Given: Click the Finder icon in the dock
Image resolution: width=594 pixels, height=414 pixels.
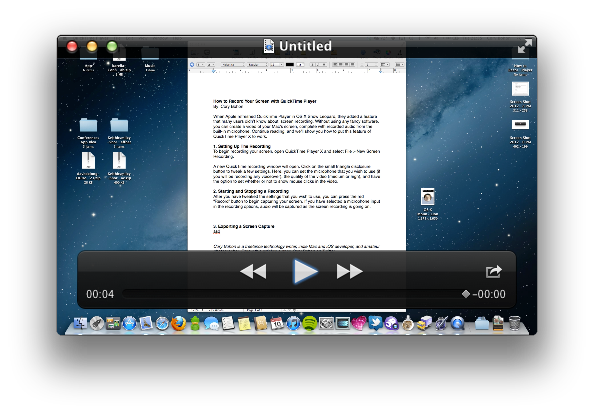Looking at the screenshot, I should coord(80,323).
